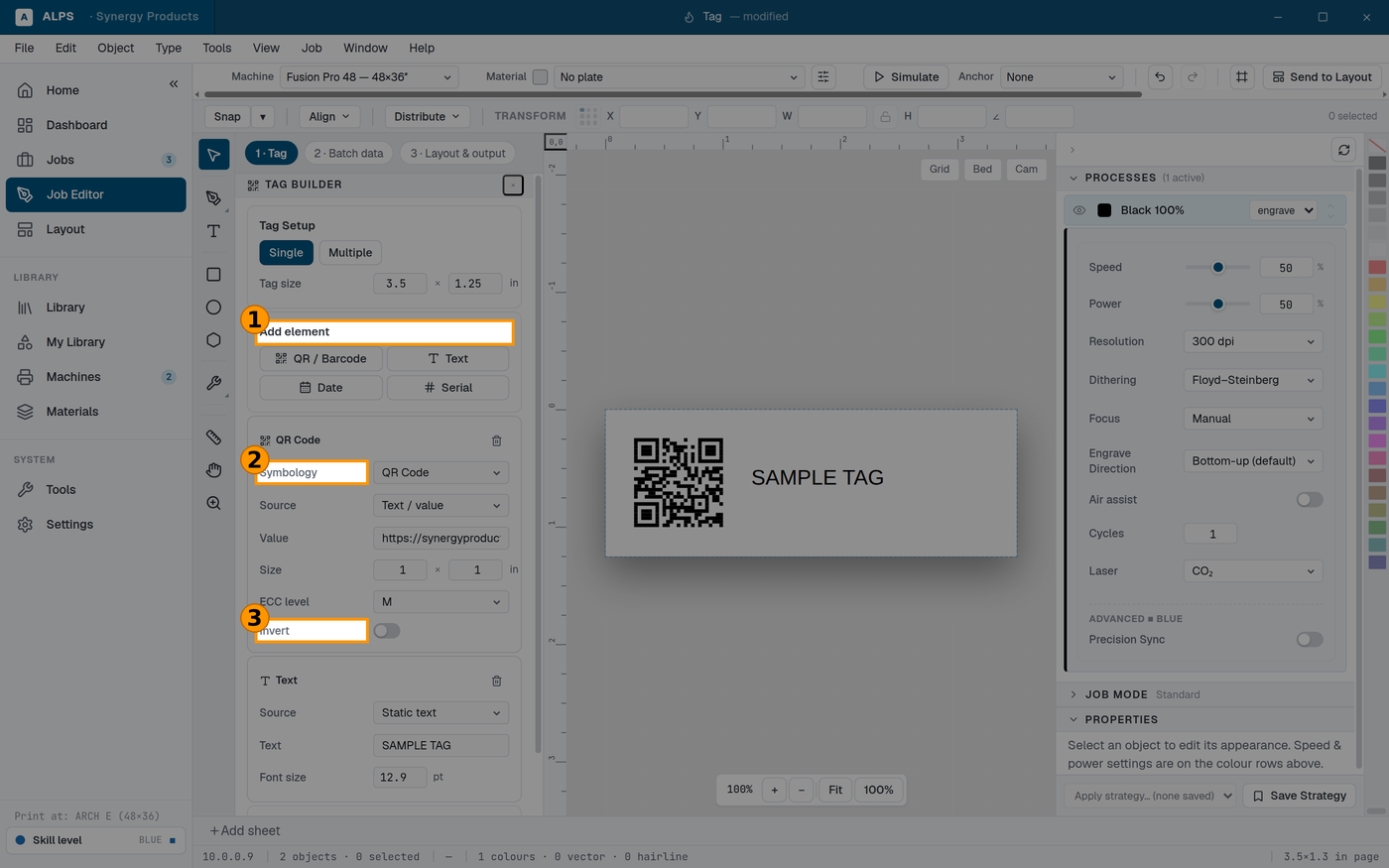Open the Window menu
Viewport: 1389px width, 868px height.
[x=365, y=48]
